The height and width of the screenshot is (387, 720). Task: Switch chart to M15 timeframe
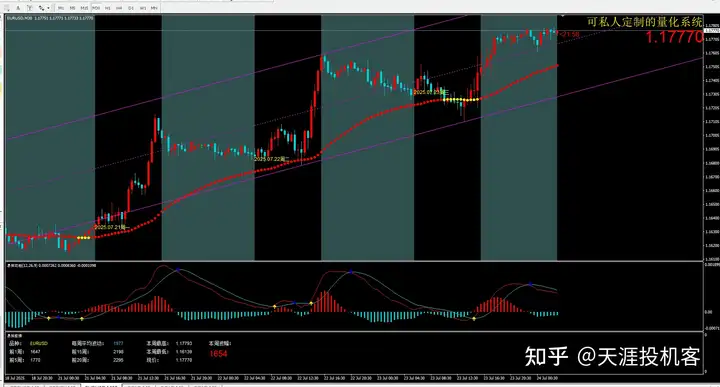pyautogui.click(x=84, y=8)
